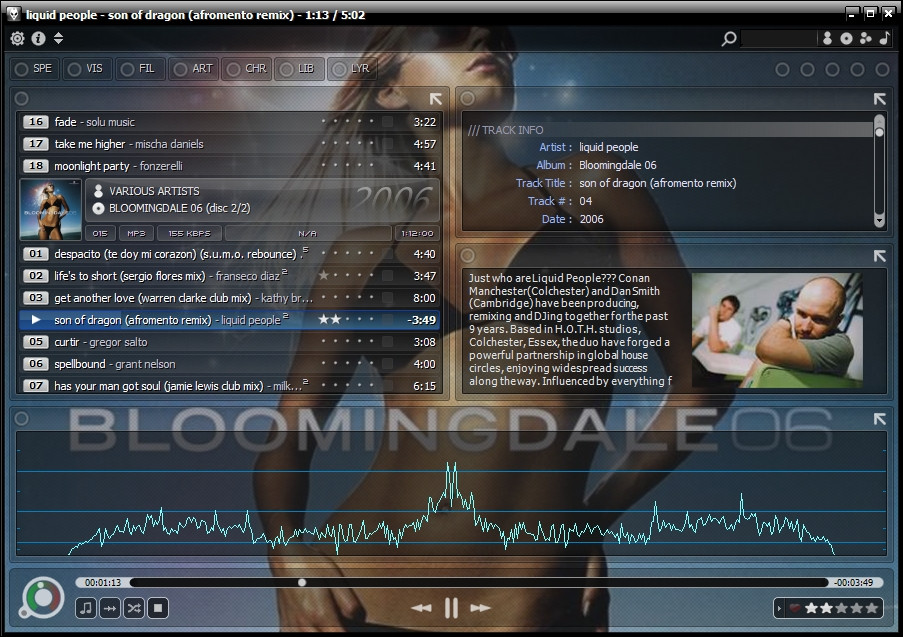
Task: Expand track info panel arrow icon
Action: [879, 99]
